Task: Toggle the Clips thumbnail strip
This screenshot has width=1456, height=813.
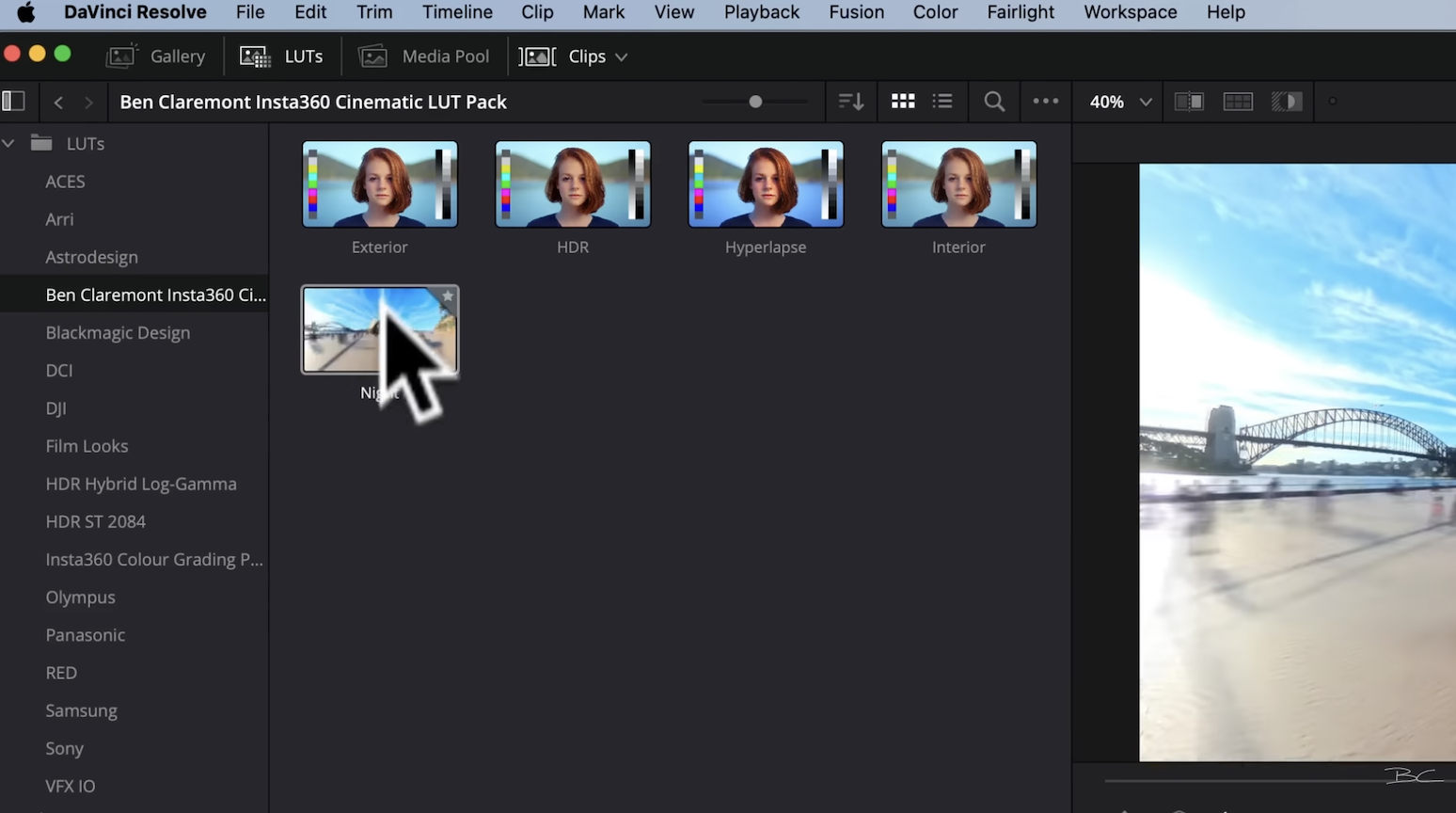Action: coord(562,56)
